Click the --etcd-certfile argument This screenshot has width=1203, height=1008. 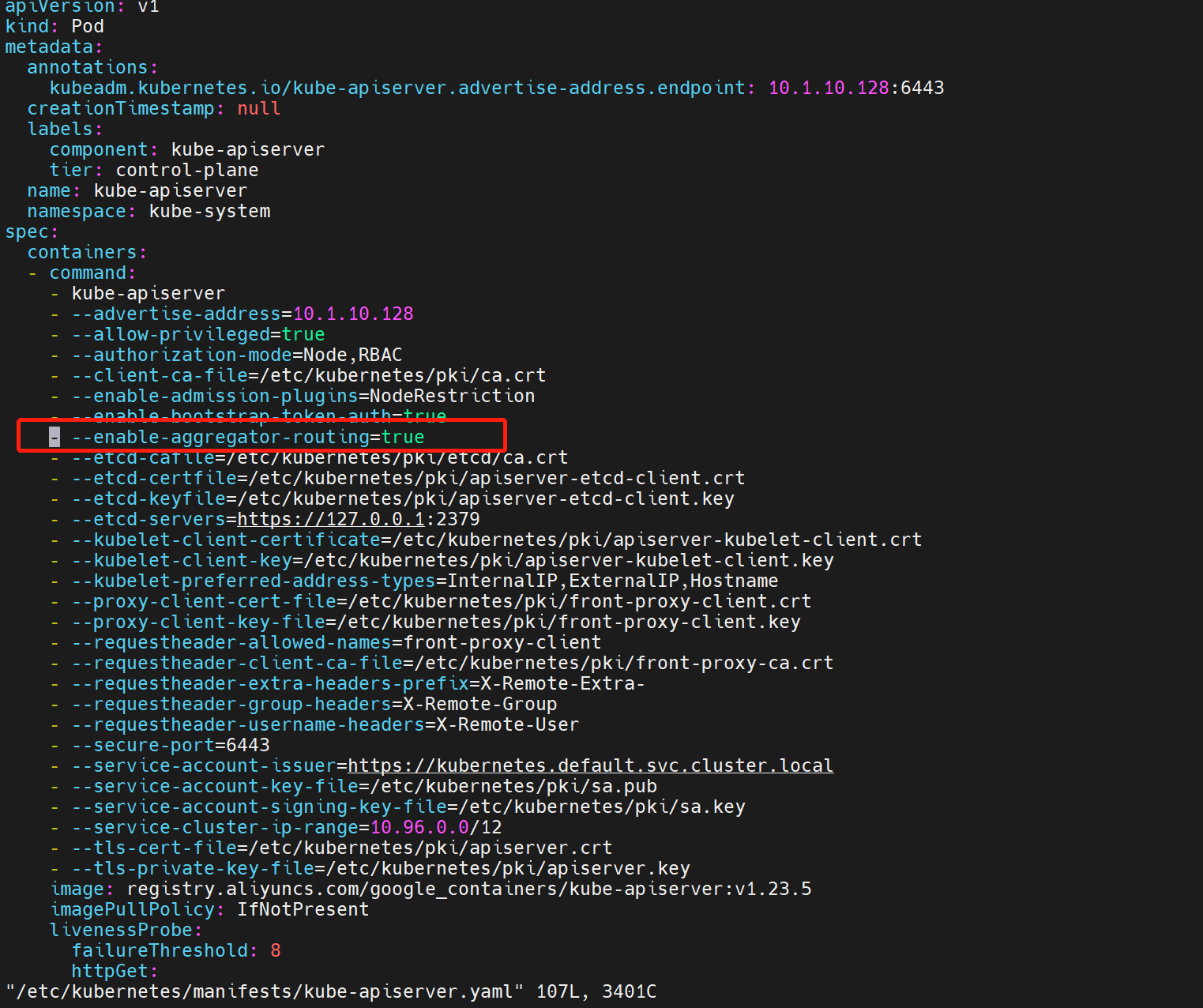click(x=408, y=478)
